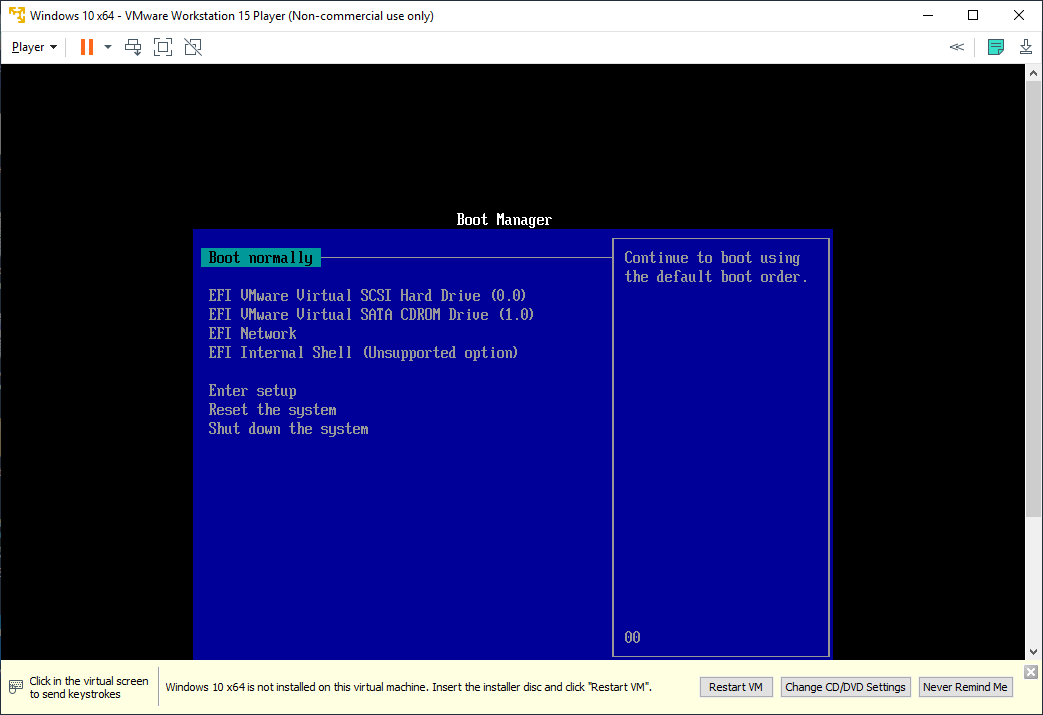The height and width of the screenshot is (715, 1043).
Task: Open Change CD/DVD Settings
Action: tap(845, 687)
